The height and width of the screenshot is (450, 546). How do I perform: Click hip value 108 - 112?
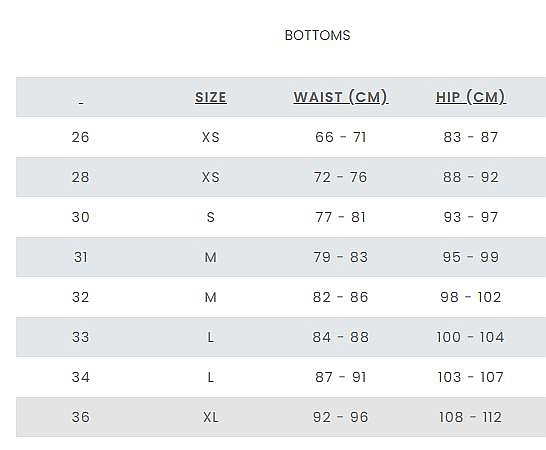click(470, 417)
